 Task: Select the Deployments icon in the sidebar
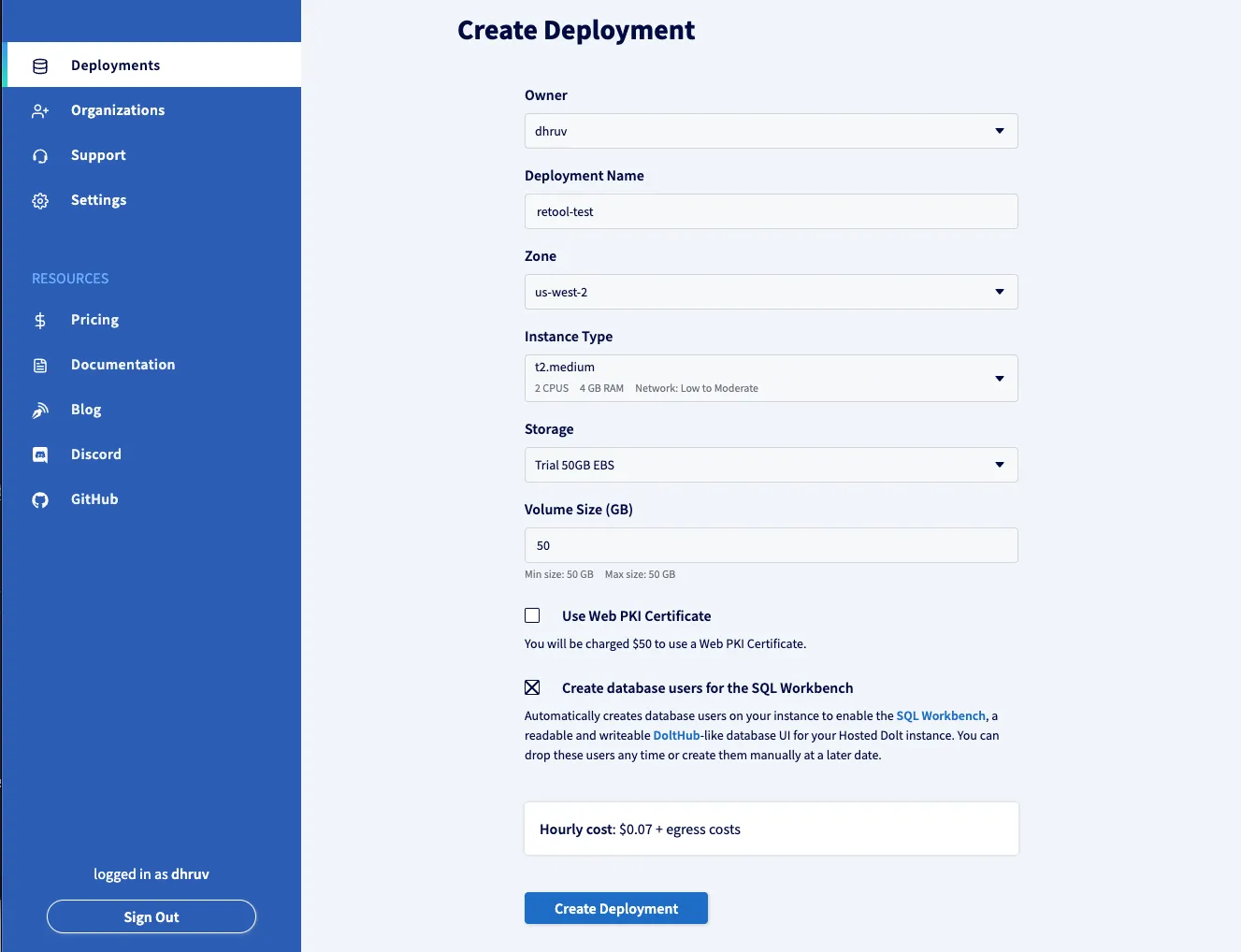point(39,65)
